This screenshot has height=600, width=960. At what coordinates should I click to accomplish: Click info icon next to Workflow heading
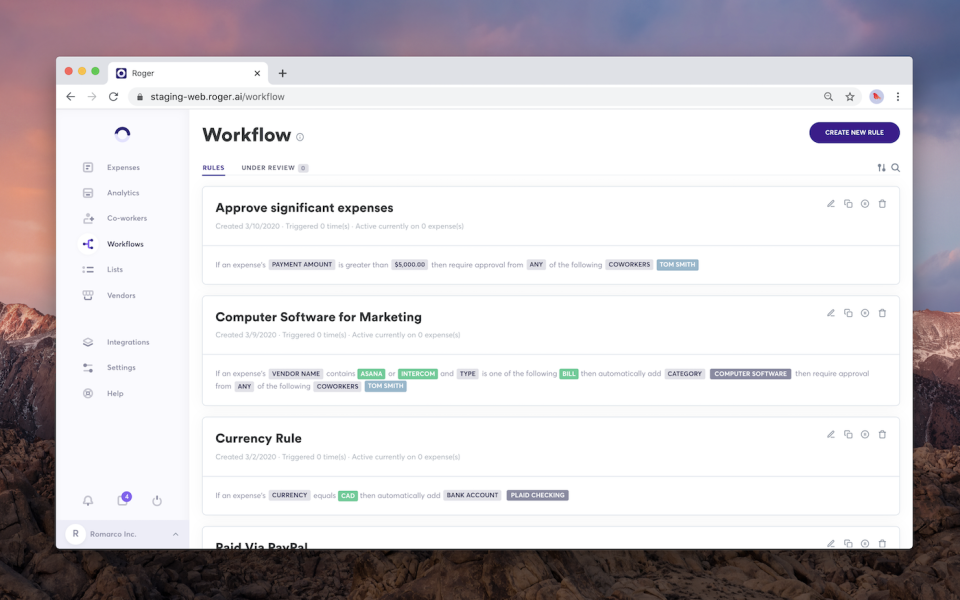click(300, 137)
